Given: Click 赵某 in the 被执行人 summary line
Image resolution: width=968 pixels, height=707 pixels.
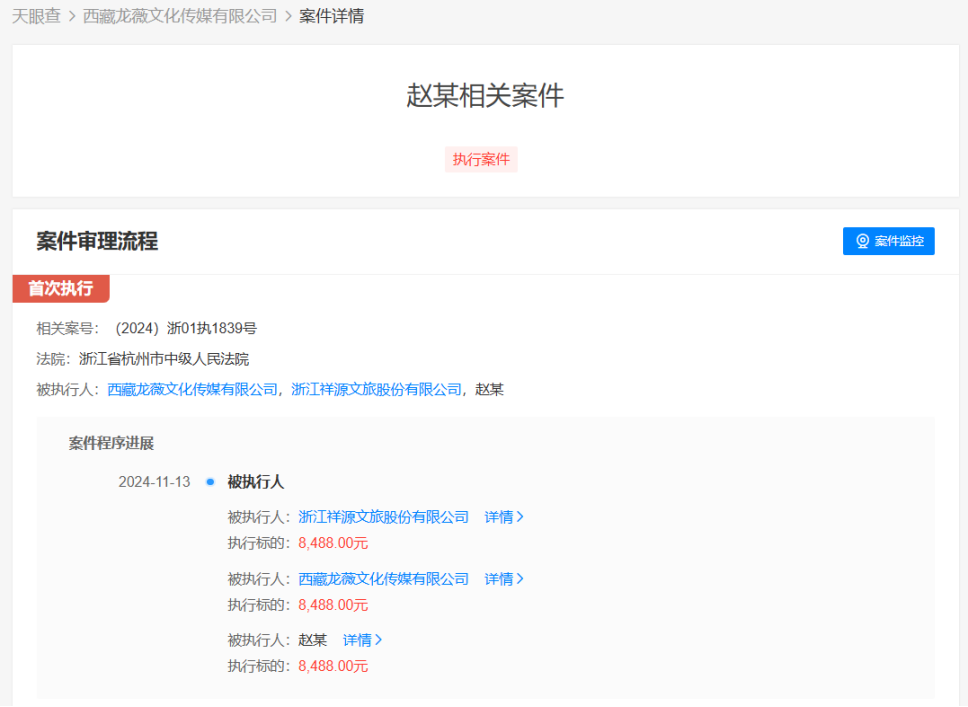Looking at the screenshot, I should coord(490,390).
